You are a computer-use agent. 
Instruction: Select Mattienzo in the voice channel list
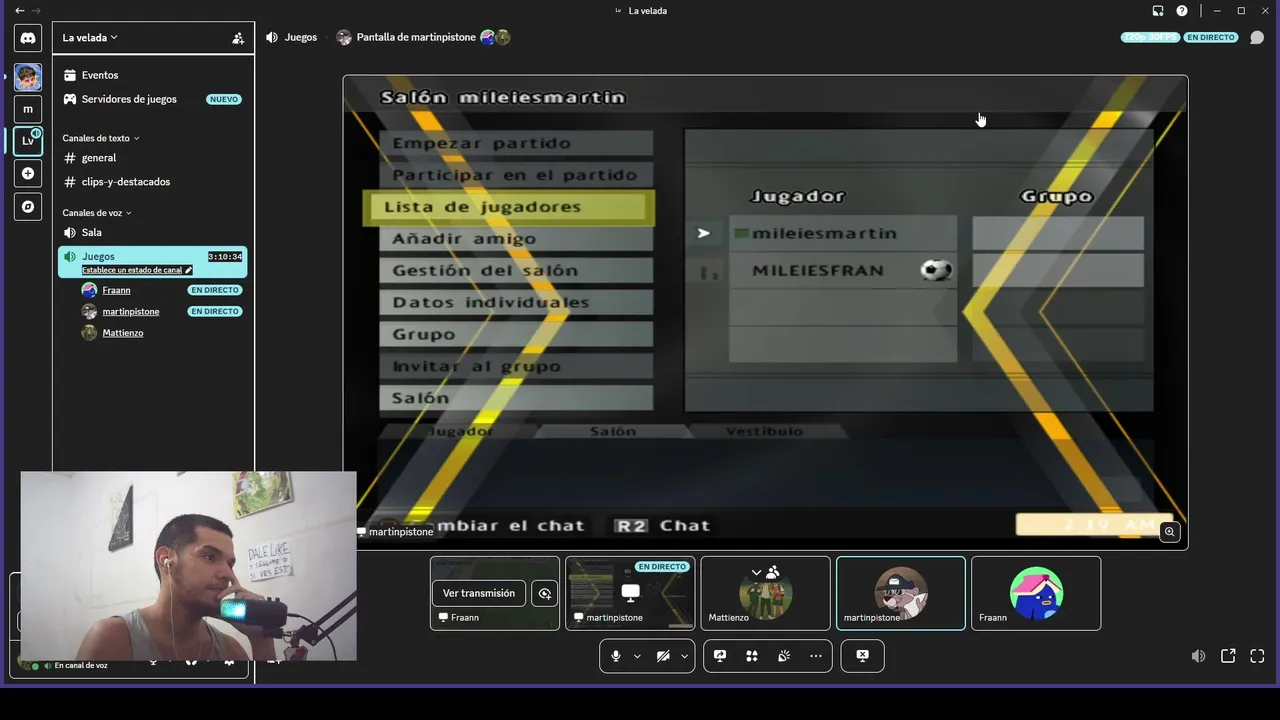tap(123, 333)
